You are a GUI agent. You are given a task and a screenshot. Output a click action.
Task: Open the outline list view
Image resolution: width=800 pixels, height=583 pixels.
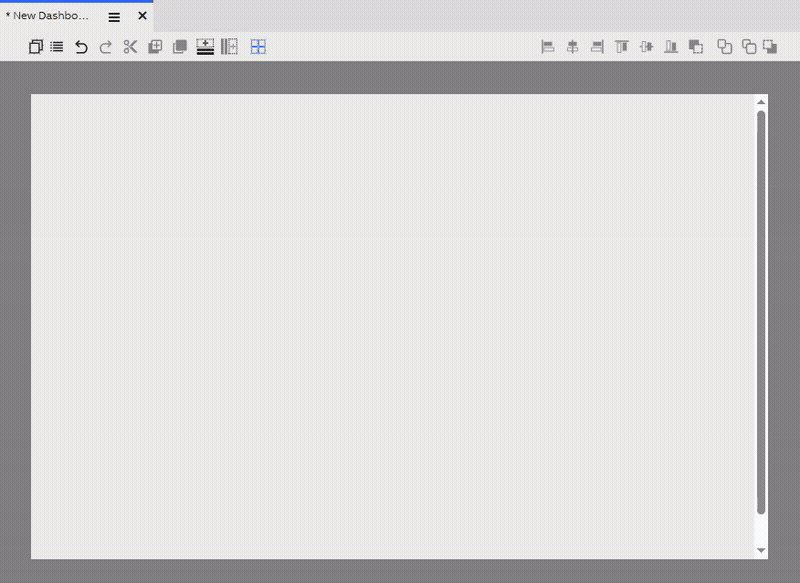point(56,46)
